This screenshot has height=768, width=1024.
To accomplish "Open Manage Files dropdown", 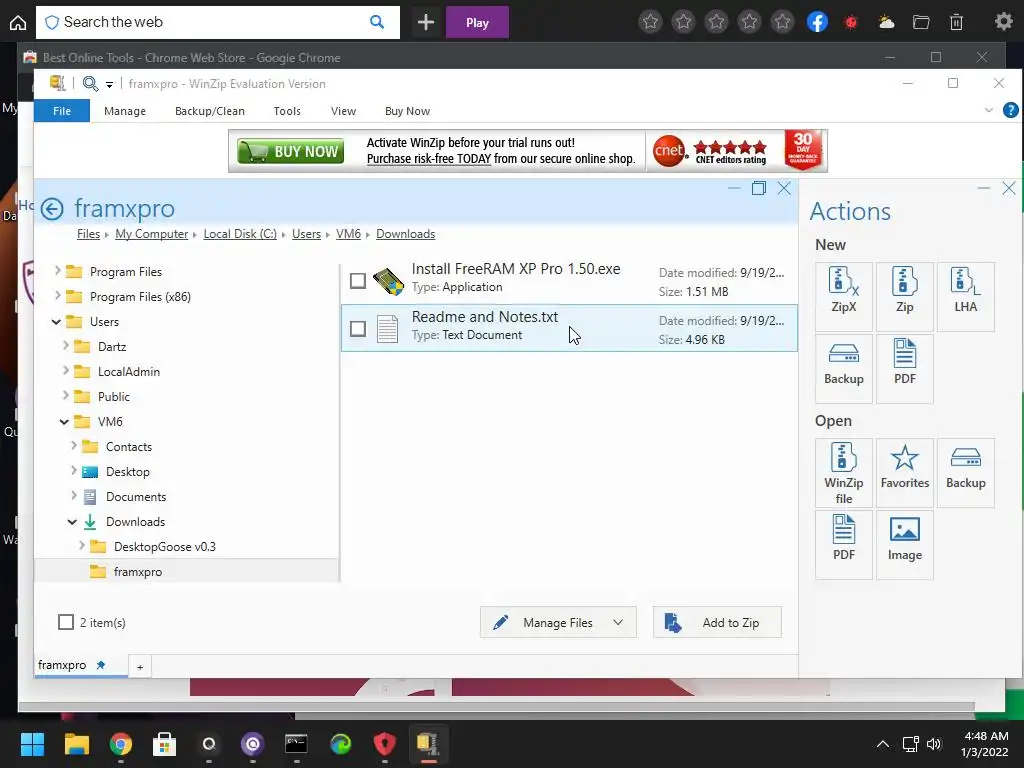I will tap(558, 622).
